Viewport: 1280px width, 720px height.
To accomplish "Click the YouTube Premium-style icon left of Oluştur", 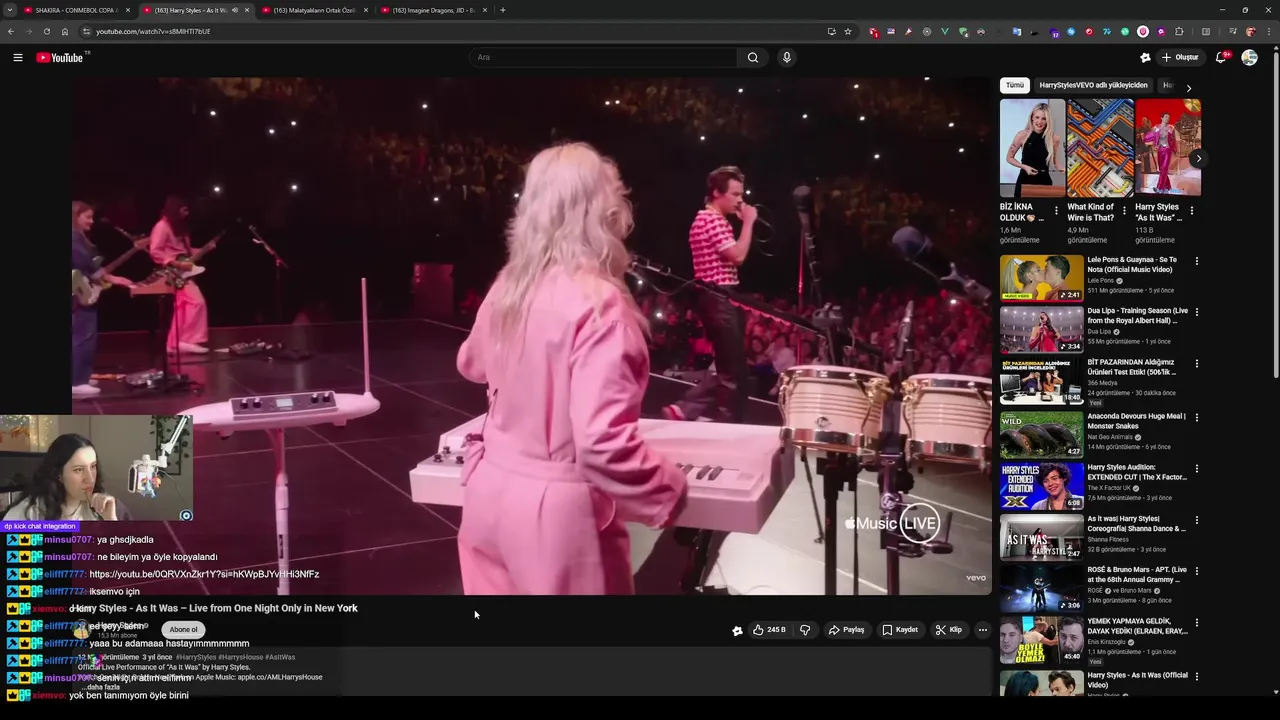I will click(x=1145, y=57).
